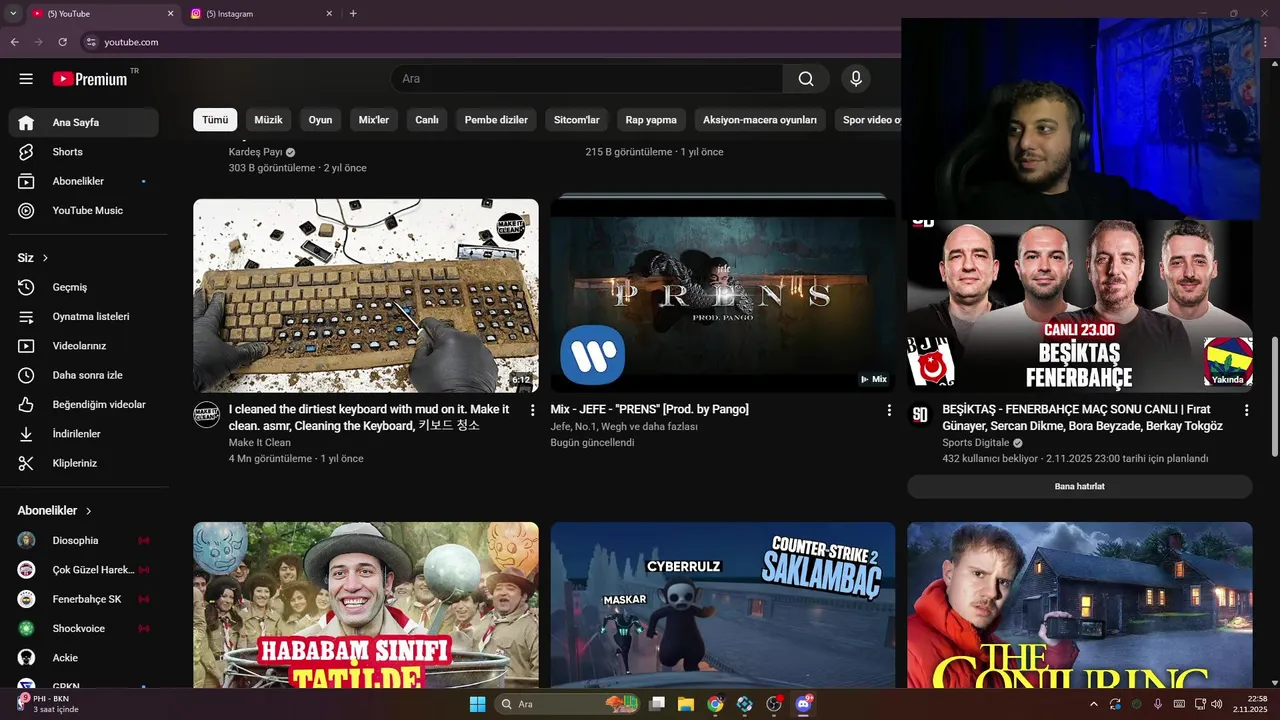This screenshot has height=720, width=1280.
Task: Open Mix - JEFE PRENS title
Action: click(x=649, y=409)
